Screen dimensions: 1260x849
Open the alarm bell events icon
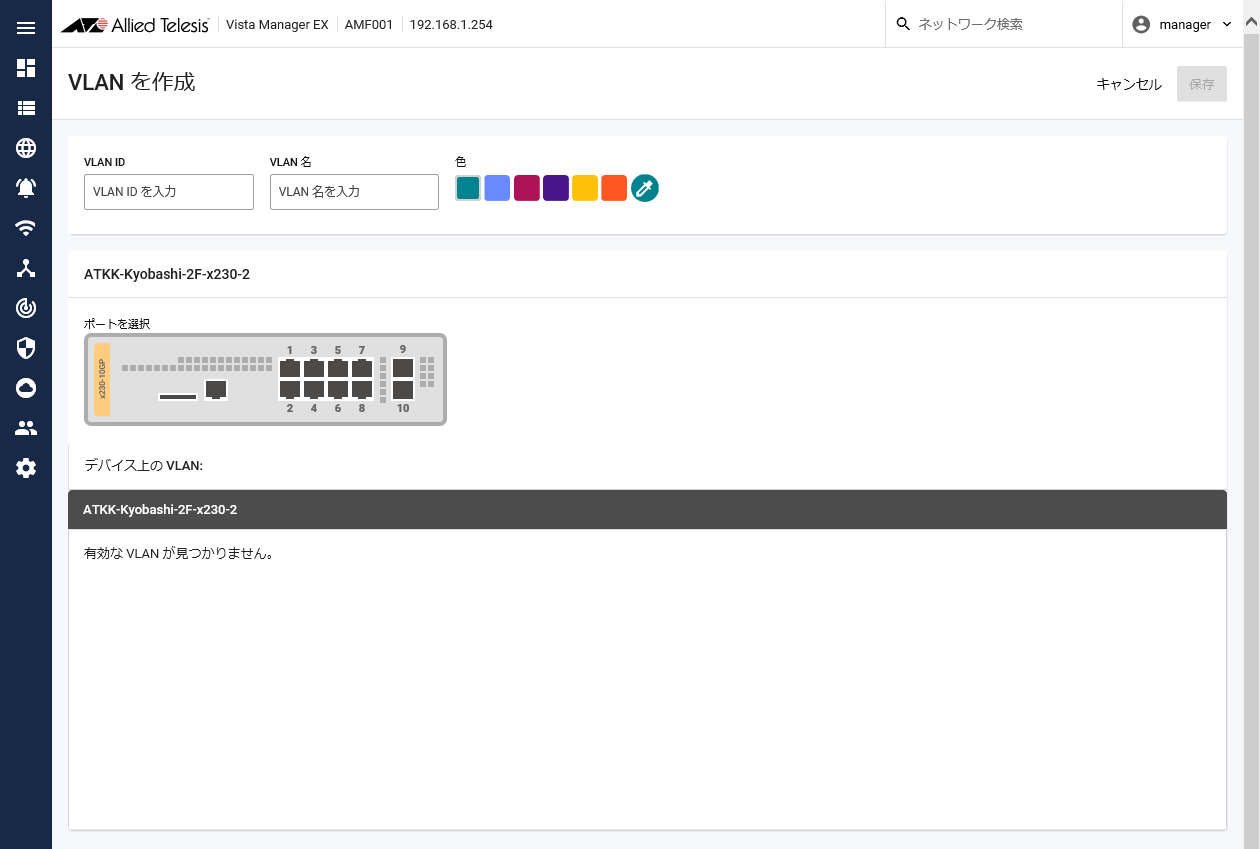click(x=26, y=188)
